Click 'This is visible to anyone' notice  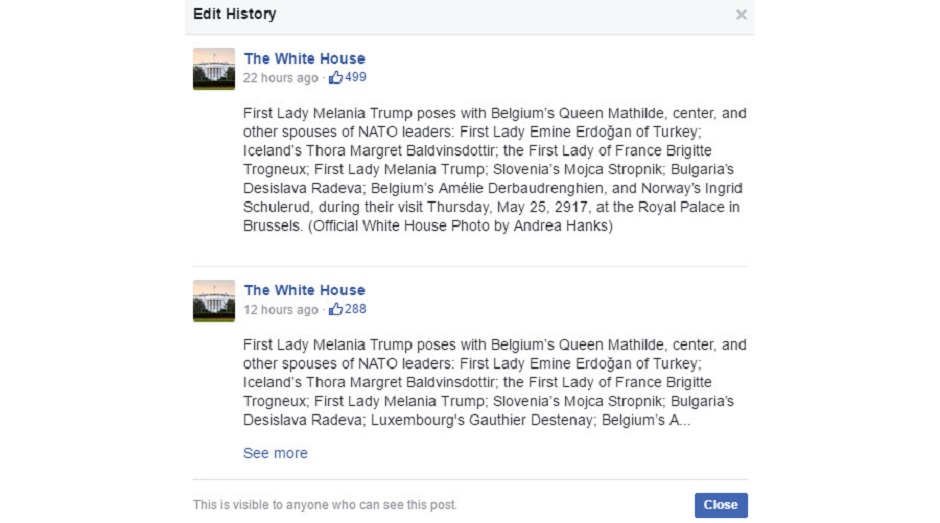click(324, 504)
